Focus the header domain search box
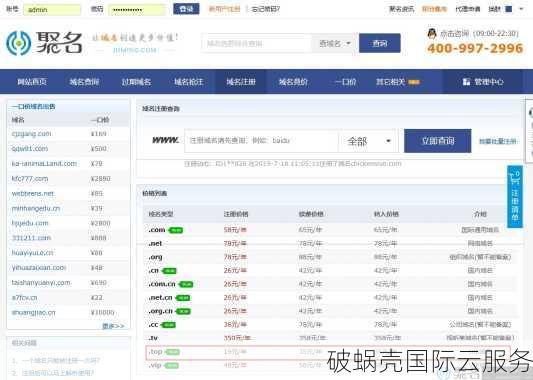Viewport: 533px width, 380px height. pyautogui.click(x=257, y=44)
